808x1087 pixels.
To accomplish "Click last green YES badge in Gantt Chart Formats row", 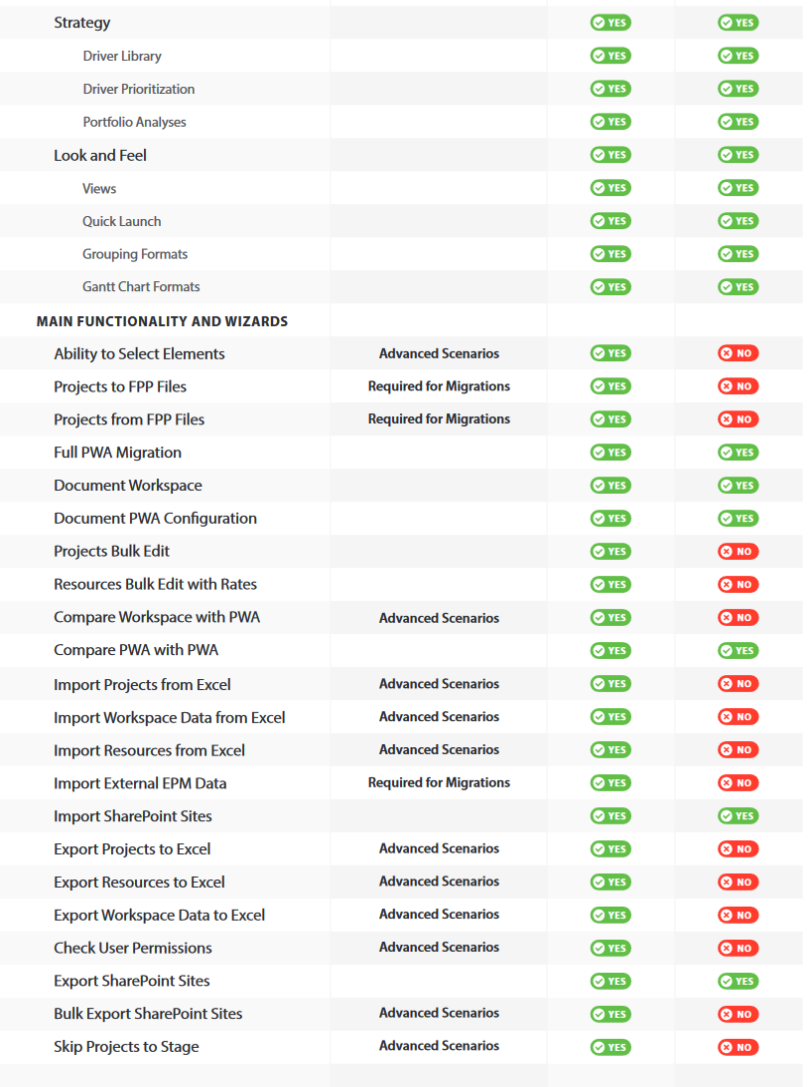I will (738, 286).
